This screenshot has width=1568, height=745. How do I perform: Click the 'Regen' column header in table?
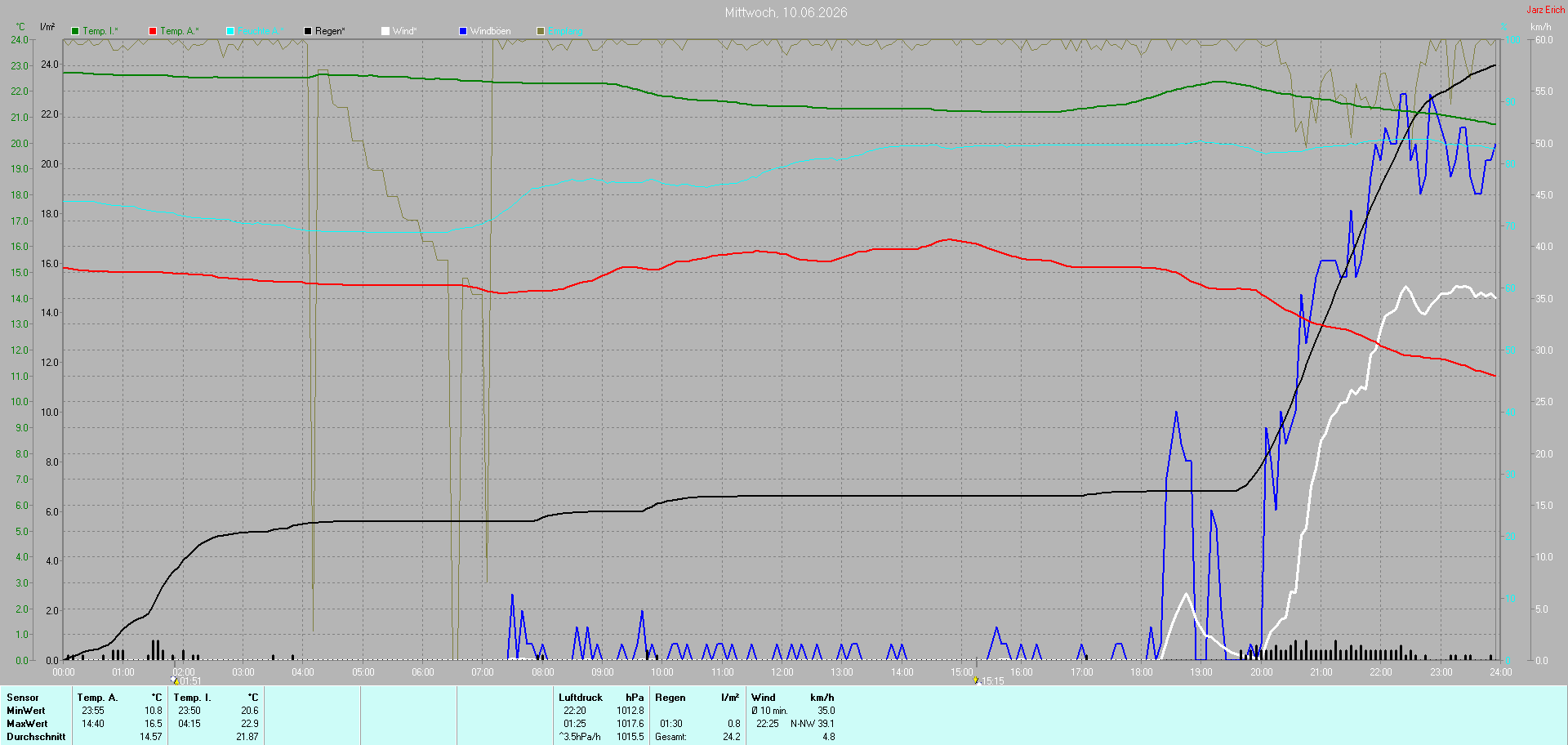tap(670, 698)
